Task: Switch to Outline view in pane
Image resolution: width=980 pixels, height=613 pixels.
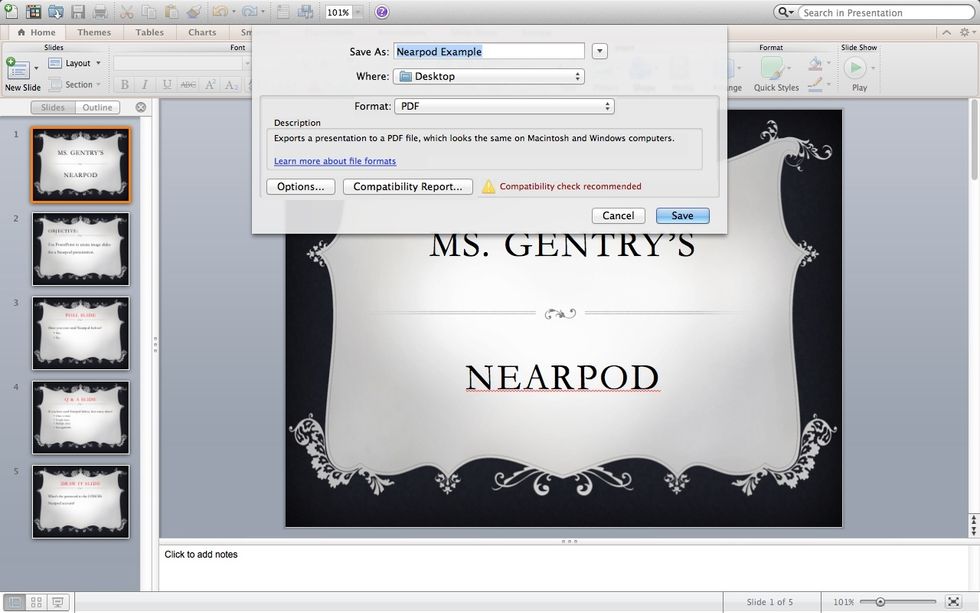Action: coord(98,107)
